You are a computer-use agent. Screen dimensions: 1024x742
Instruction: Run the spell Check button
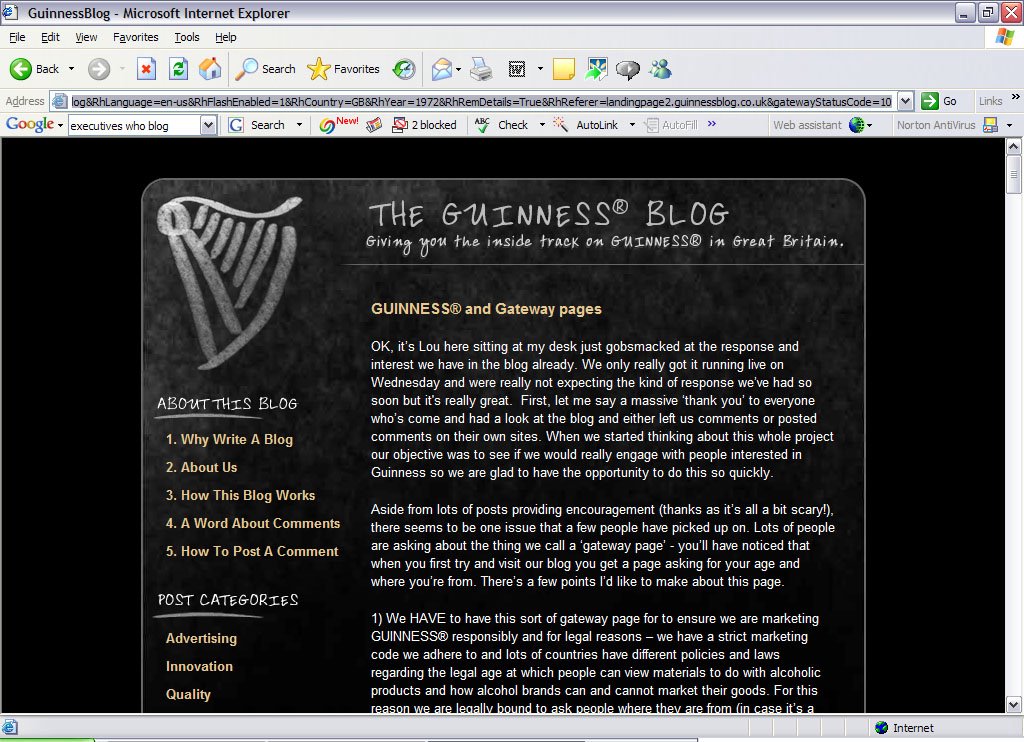502,125
